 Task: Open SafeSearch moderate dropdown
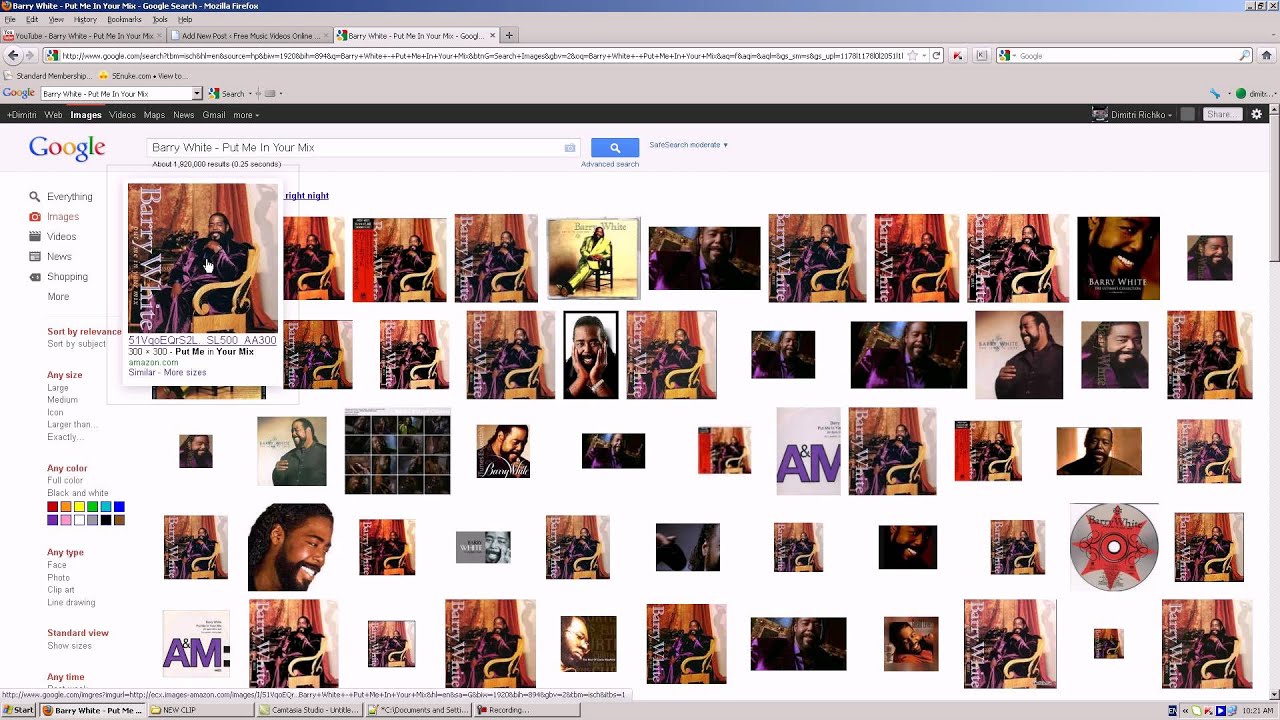[689, 145]
